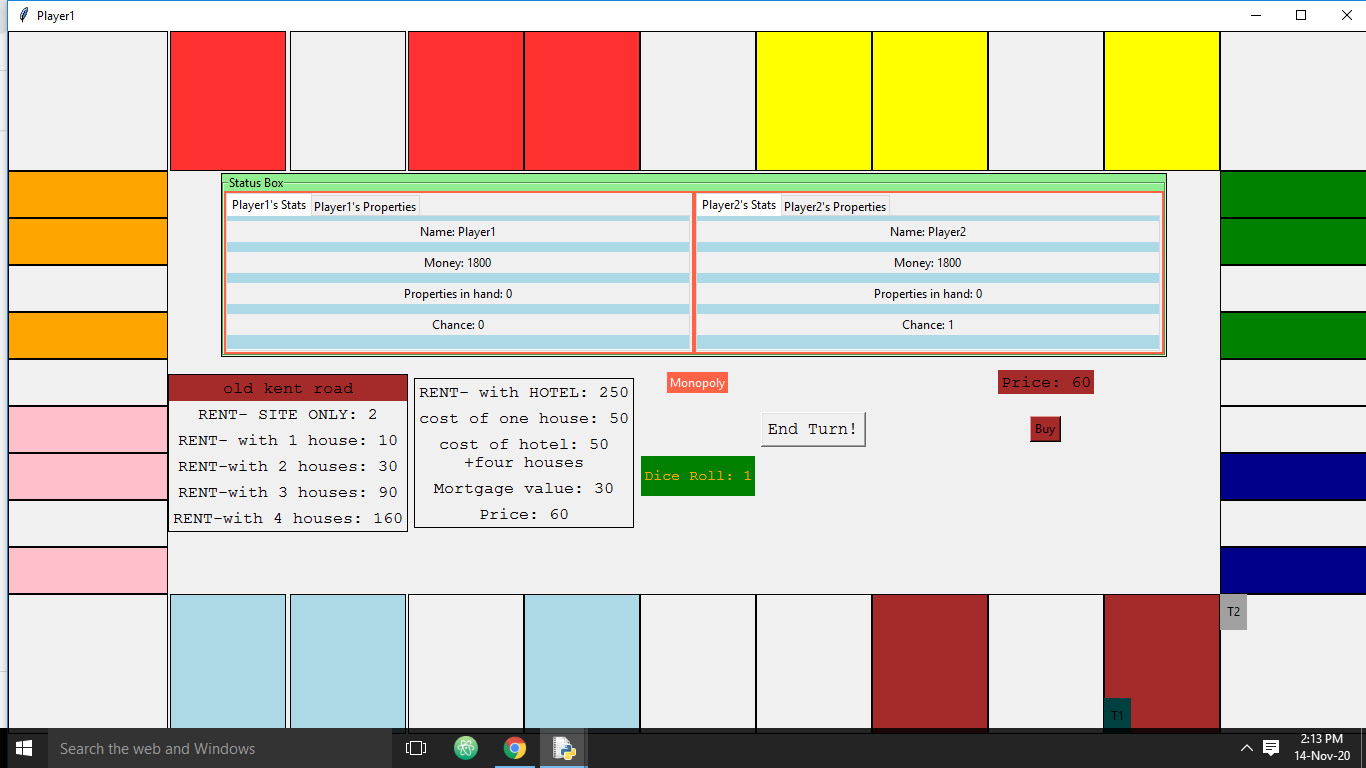
Task: Select the green Dice Roll: 1 box
Action: click(x=698, y=476)
